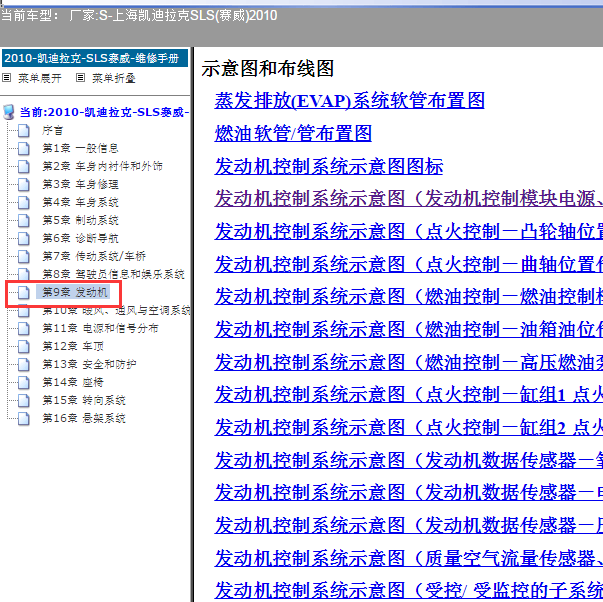Image resolution: width=603 pixels, height=602 pixels.
Task: Click the page icon beside 第5章 制动系统
Action: coord(23,220)
